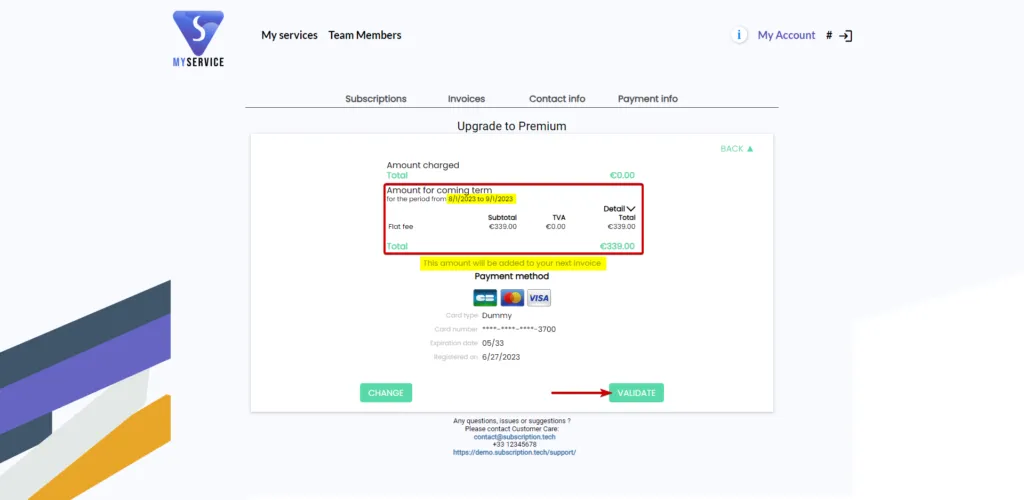The height and width of the screenshot is (500, 1024).
Task: Go to My Account
Action: pos(786,35)
